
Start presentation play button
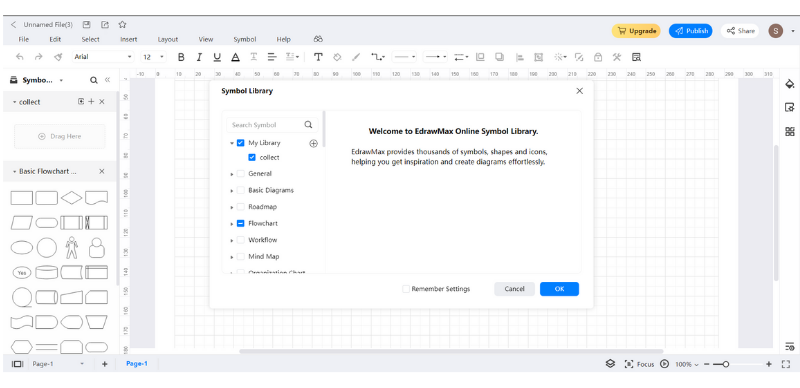pyautogui.click(x=664, y=364)
